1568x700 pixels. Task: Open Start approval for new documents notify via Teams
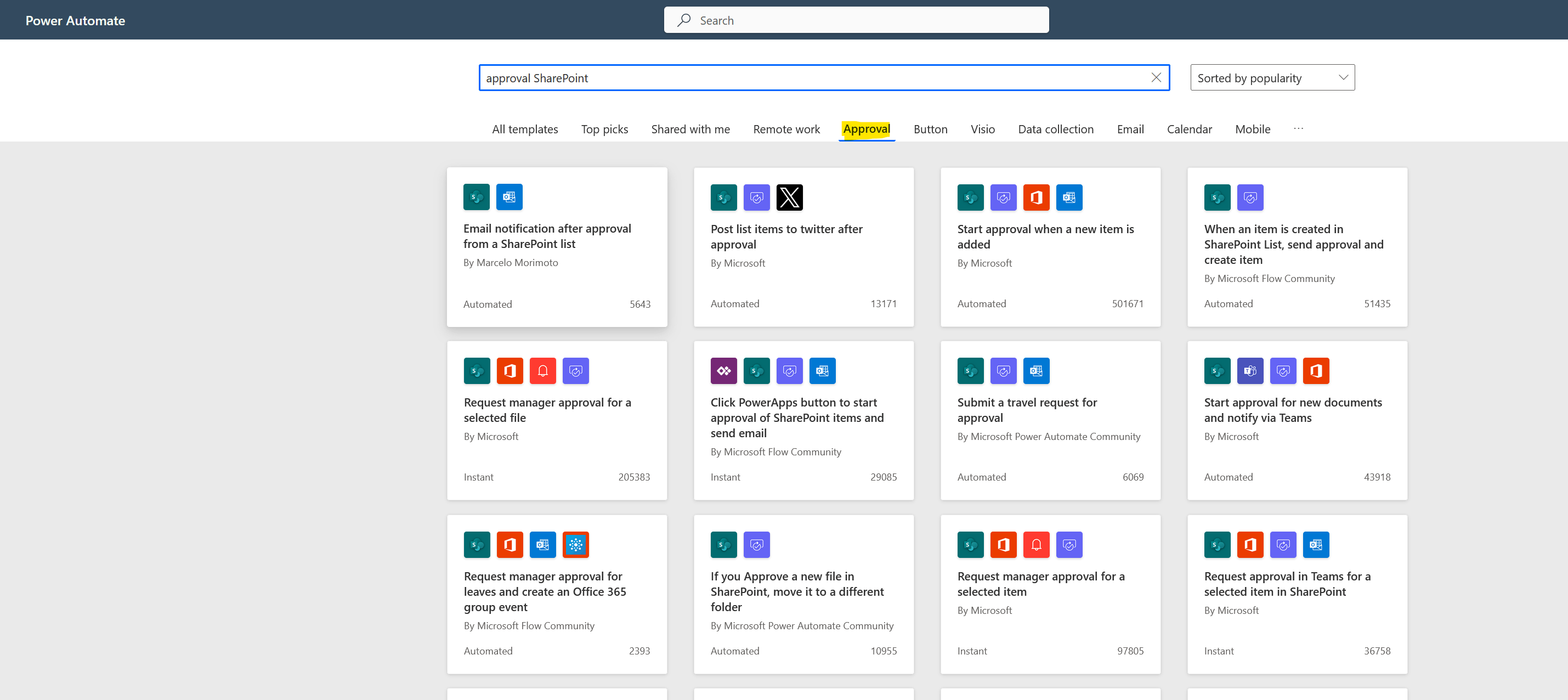pyautogui.click(x=1297, y=421)
